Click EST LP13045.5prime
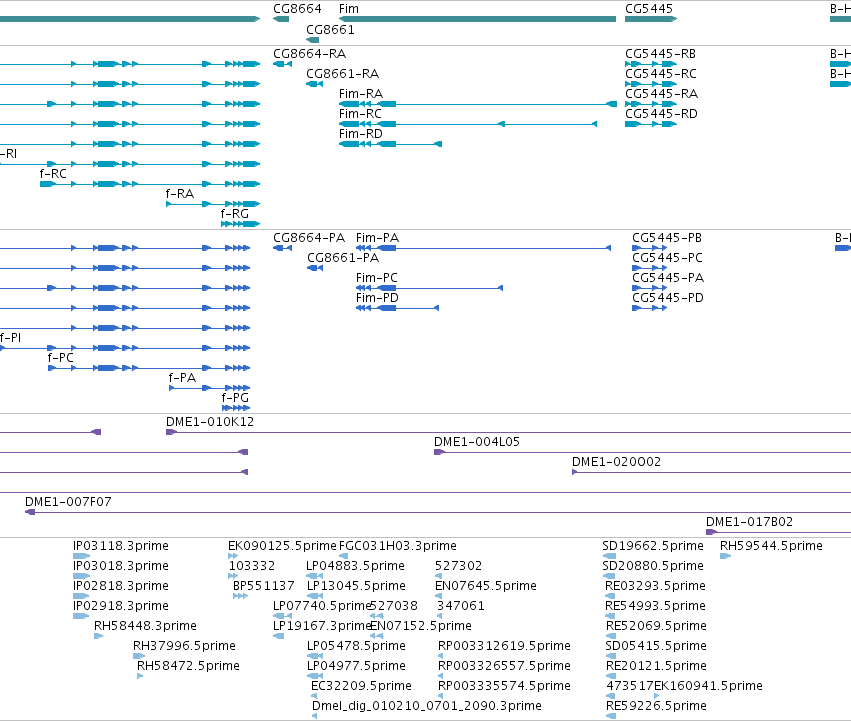 pos(357,586)
